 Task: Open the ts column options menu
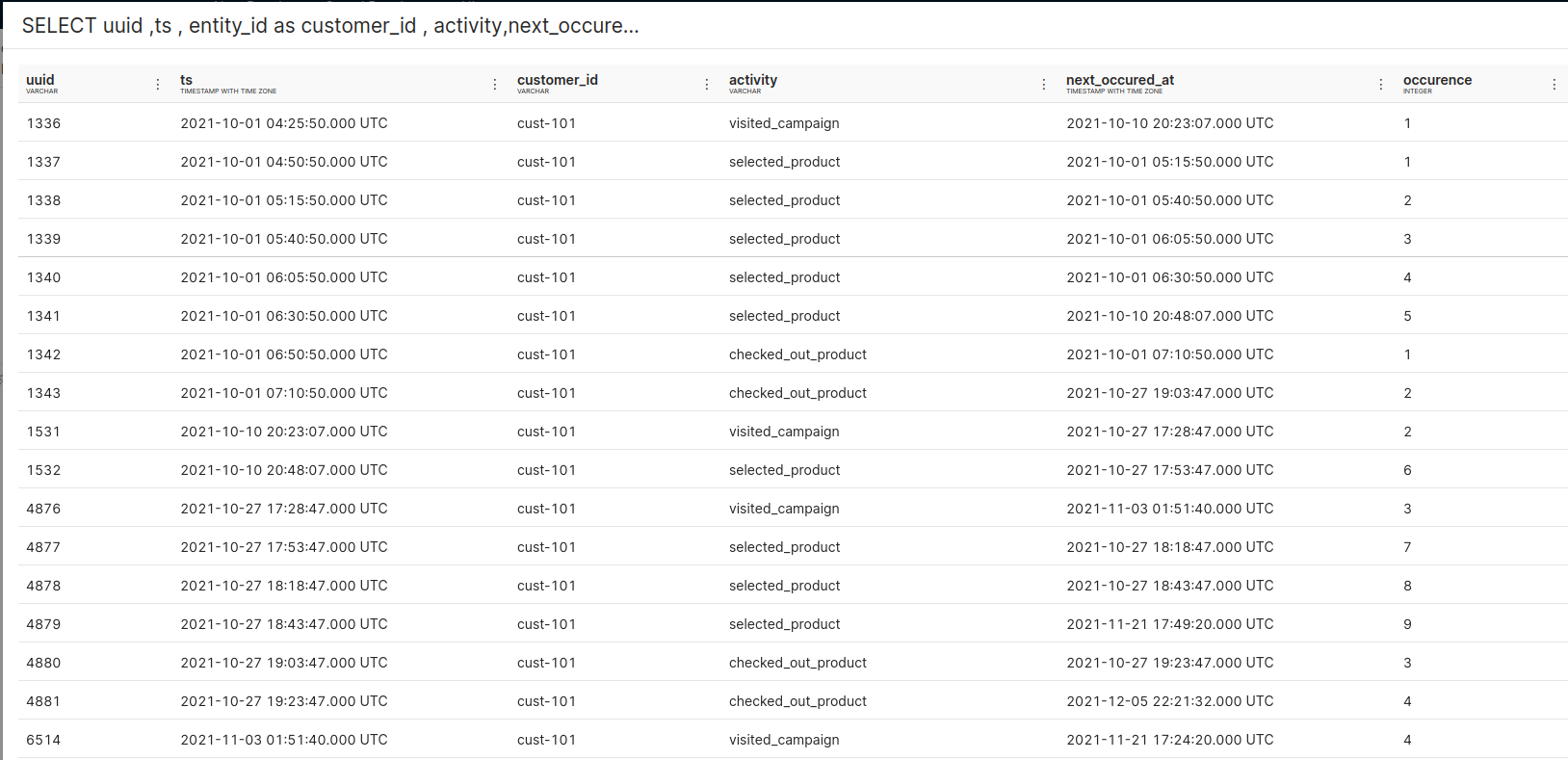tap(495, 85)
